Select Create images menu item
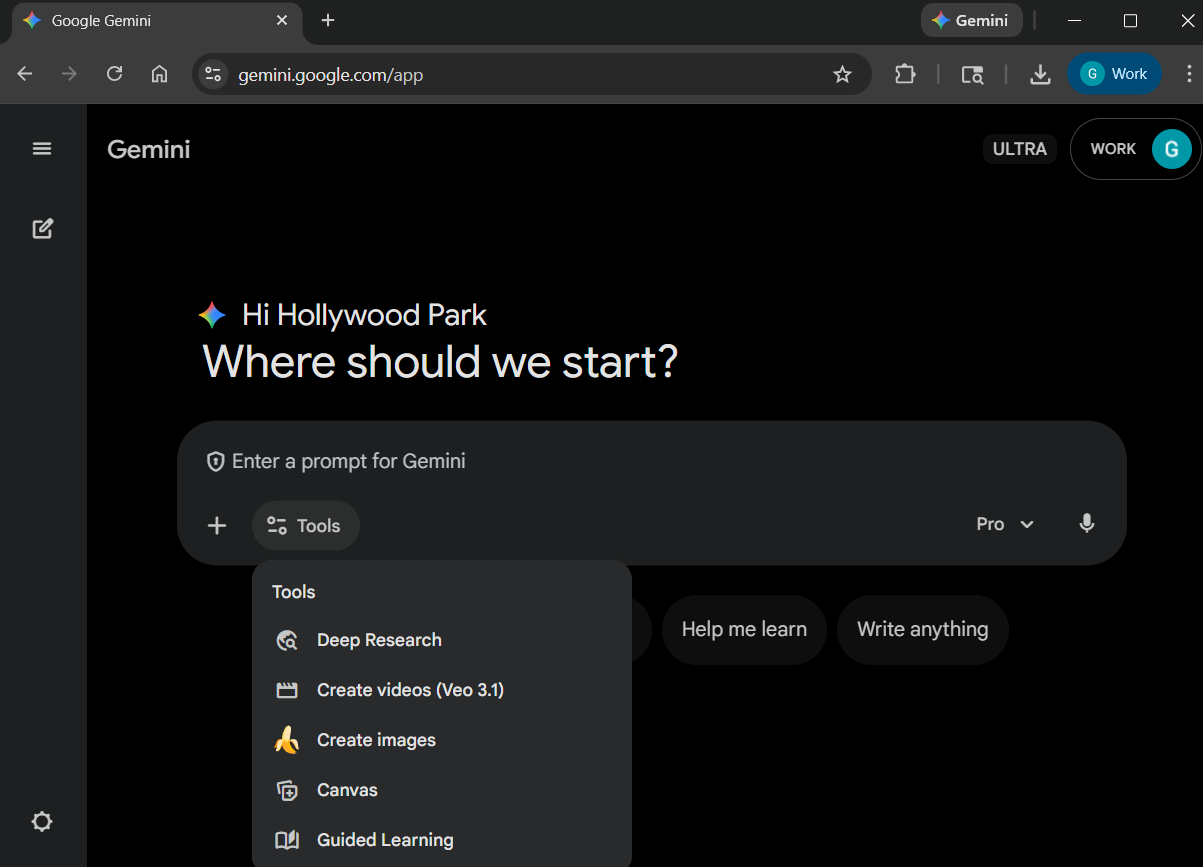The image size is (1203, 867). tap(442, 740)
